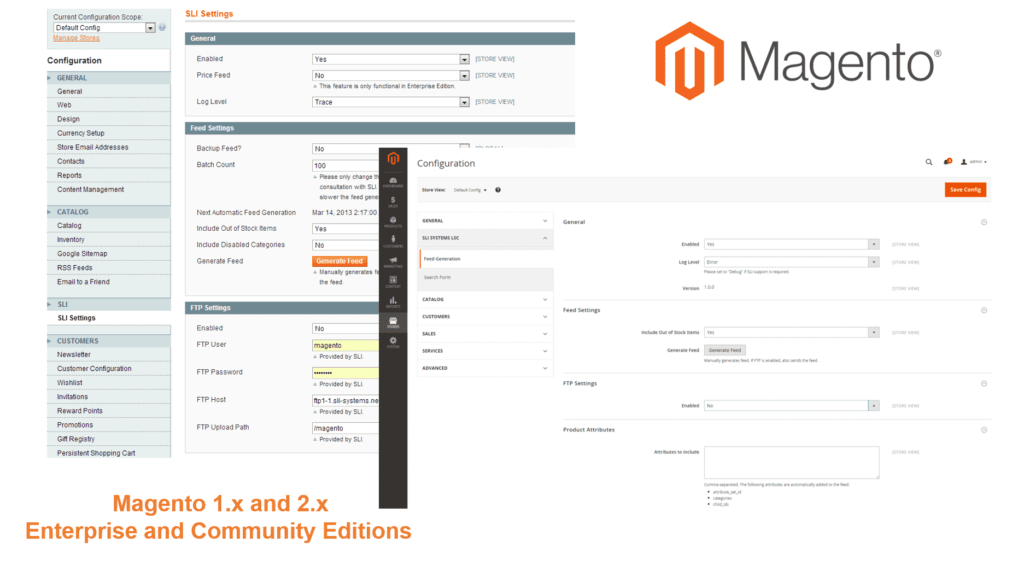
Task: Open the Current Configuration Scope dropdown
Action: (x=104, y=27)
